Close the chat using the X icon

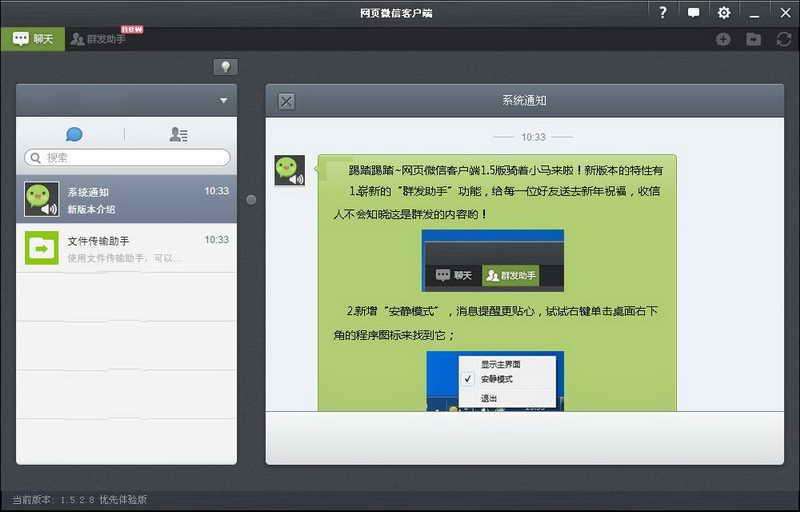pyautogui.click(x=286, y=101)
